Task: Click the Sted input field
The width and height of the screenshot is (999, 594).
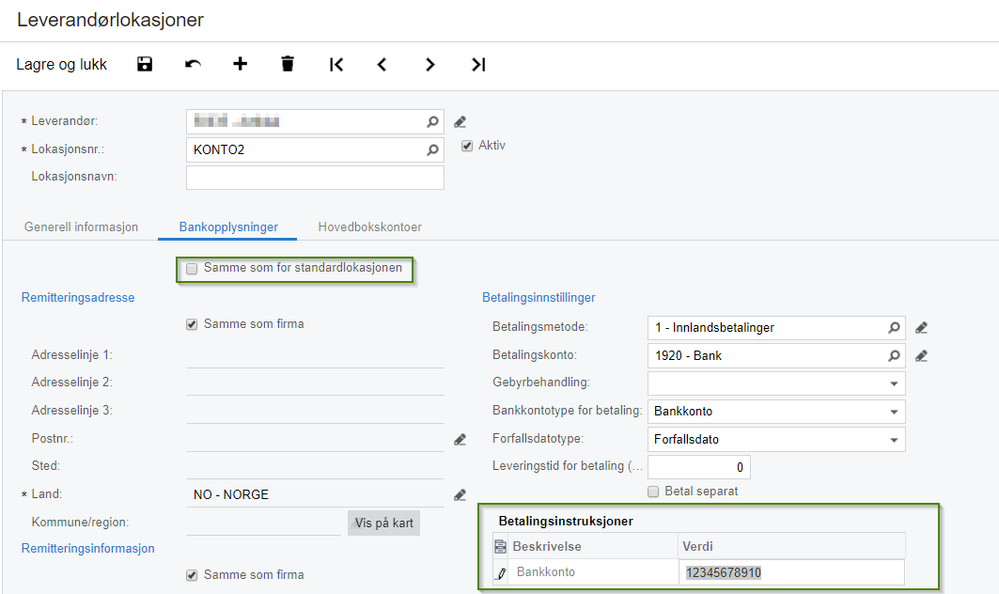Action: click(315, 467)
